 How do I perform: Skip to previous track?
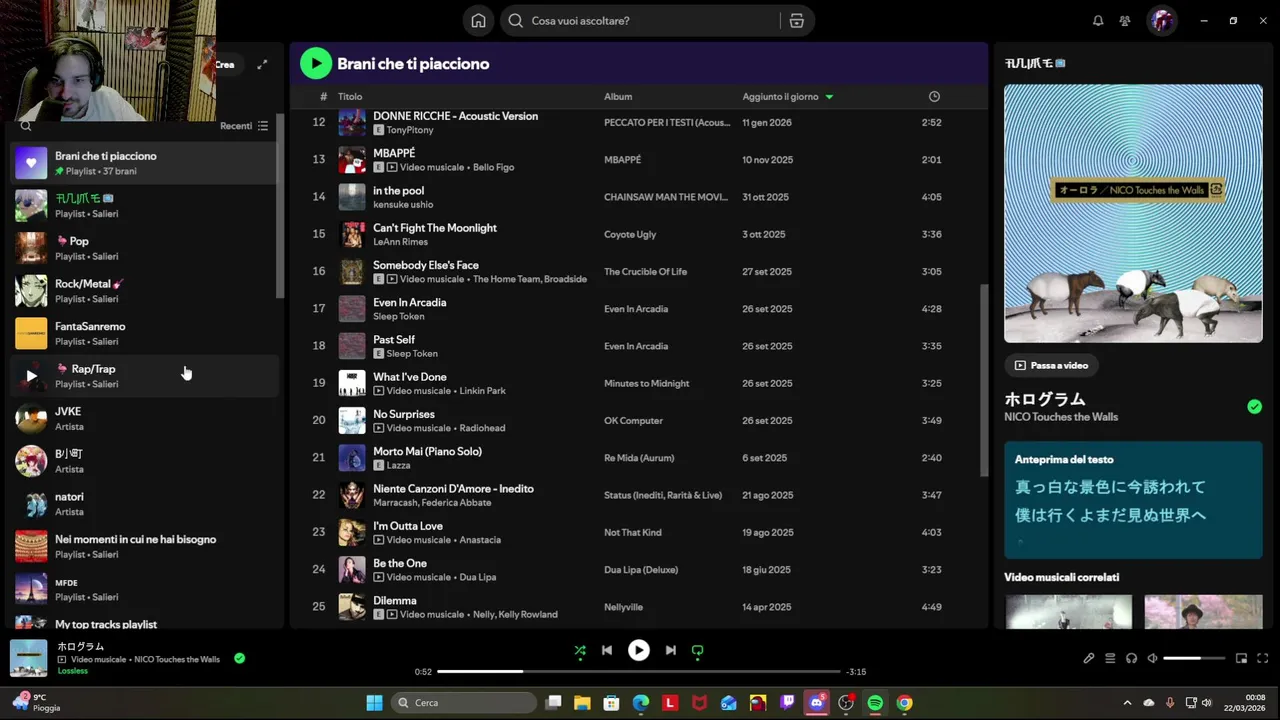(x=606, y=650)
